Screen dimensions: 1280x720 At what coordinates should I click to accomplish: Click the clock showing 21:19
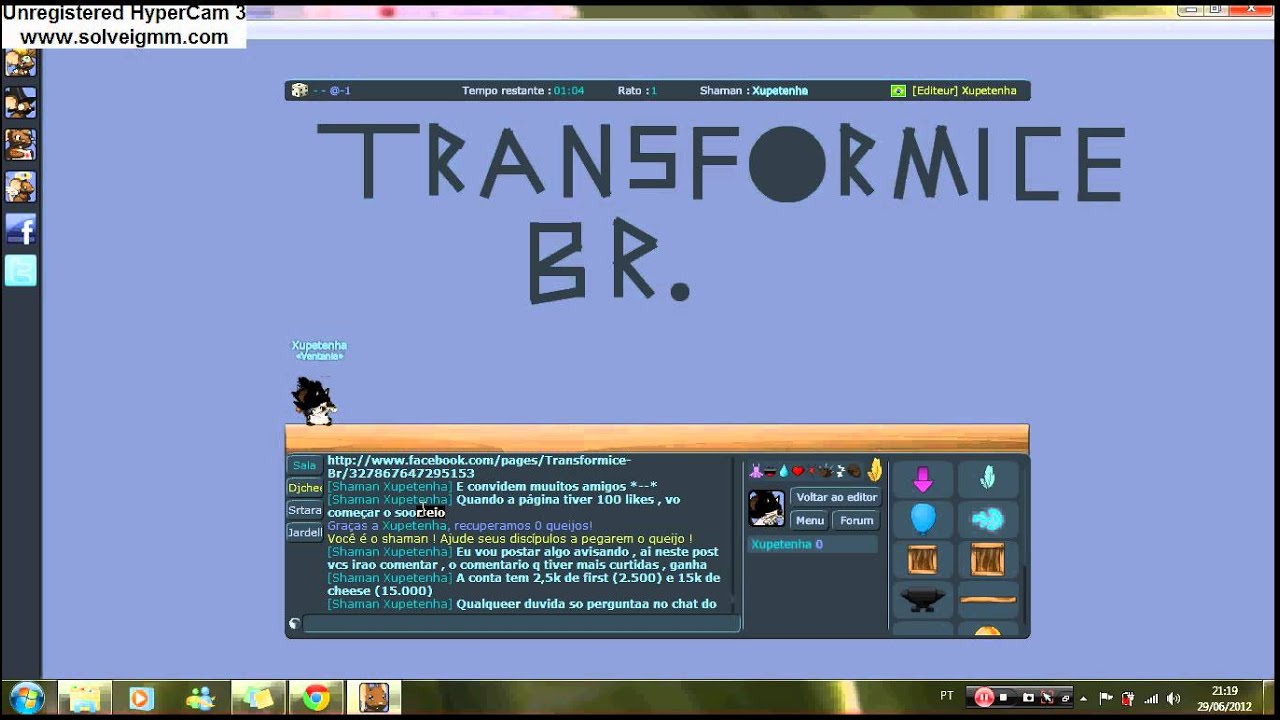[x=1224, y=690]
